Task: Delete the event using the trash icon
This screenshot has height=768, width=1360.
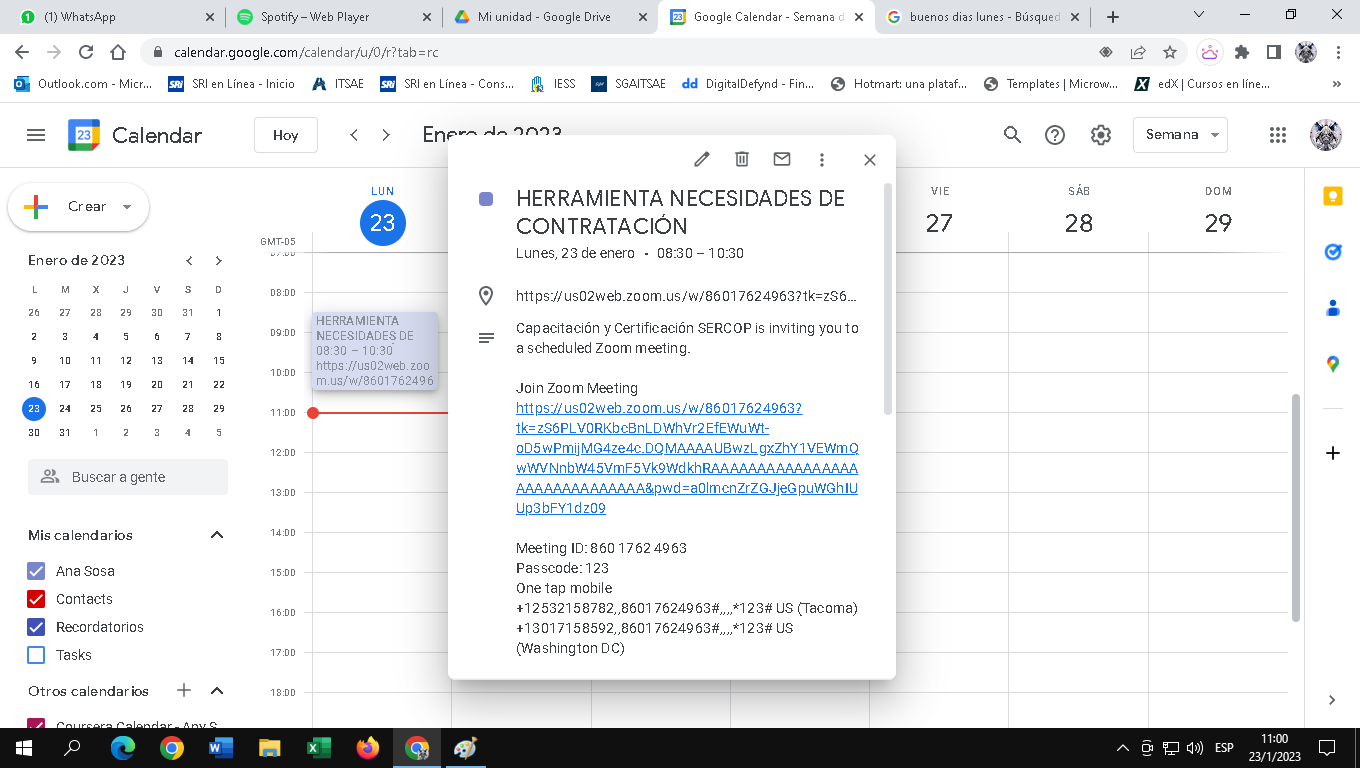Action: click(x=742, y=160)
